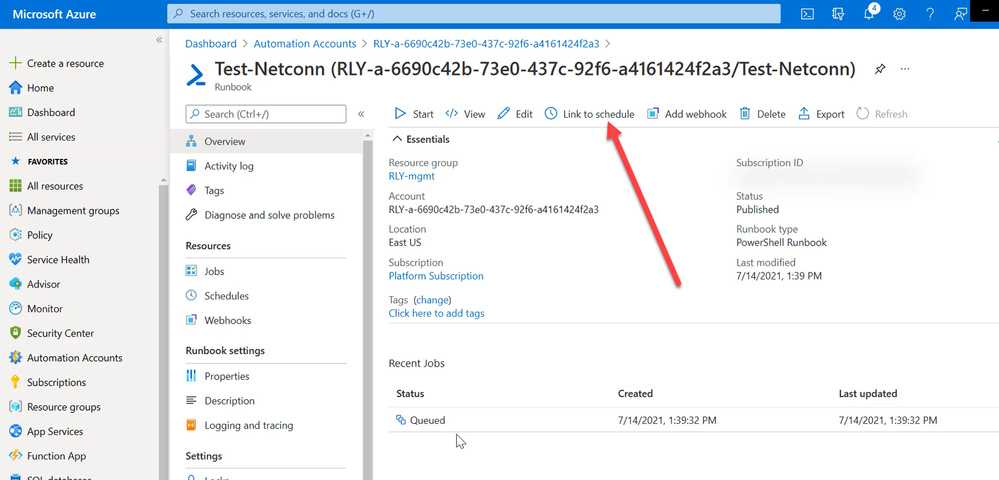
Task: Export the runbook
Action: tap(821, 114)
